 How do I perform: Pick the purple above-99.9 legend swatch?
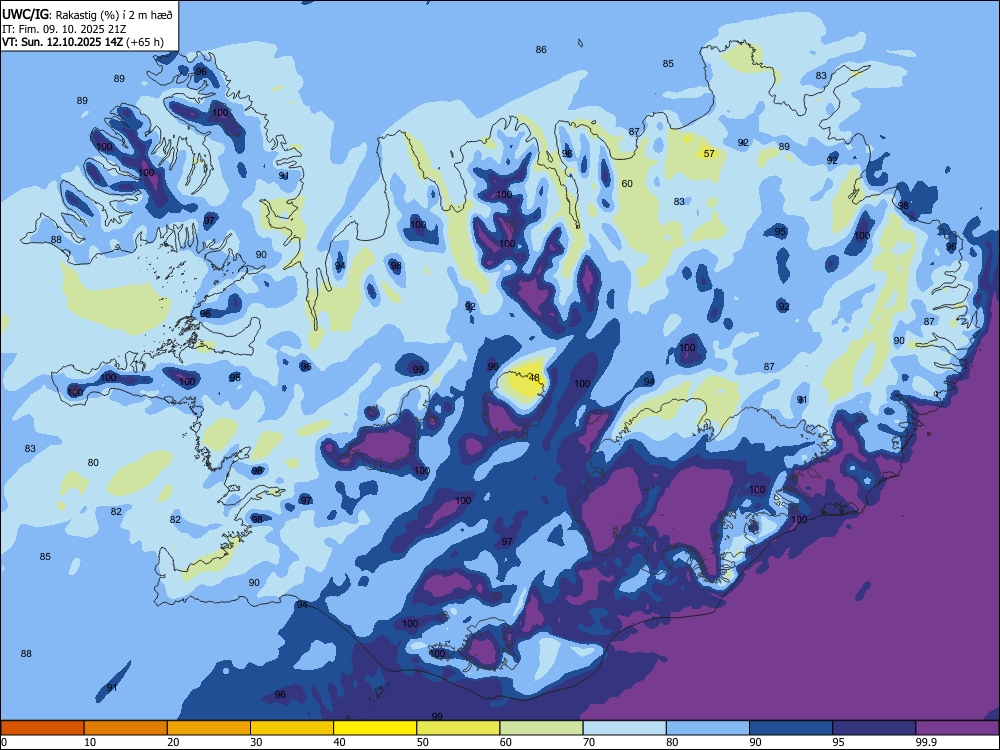click(957, 728)
